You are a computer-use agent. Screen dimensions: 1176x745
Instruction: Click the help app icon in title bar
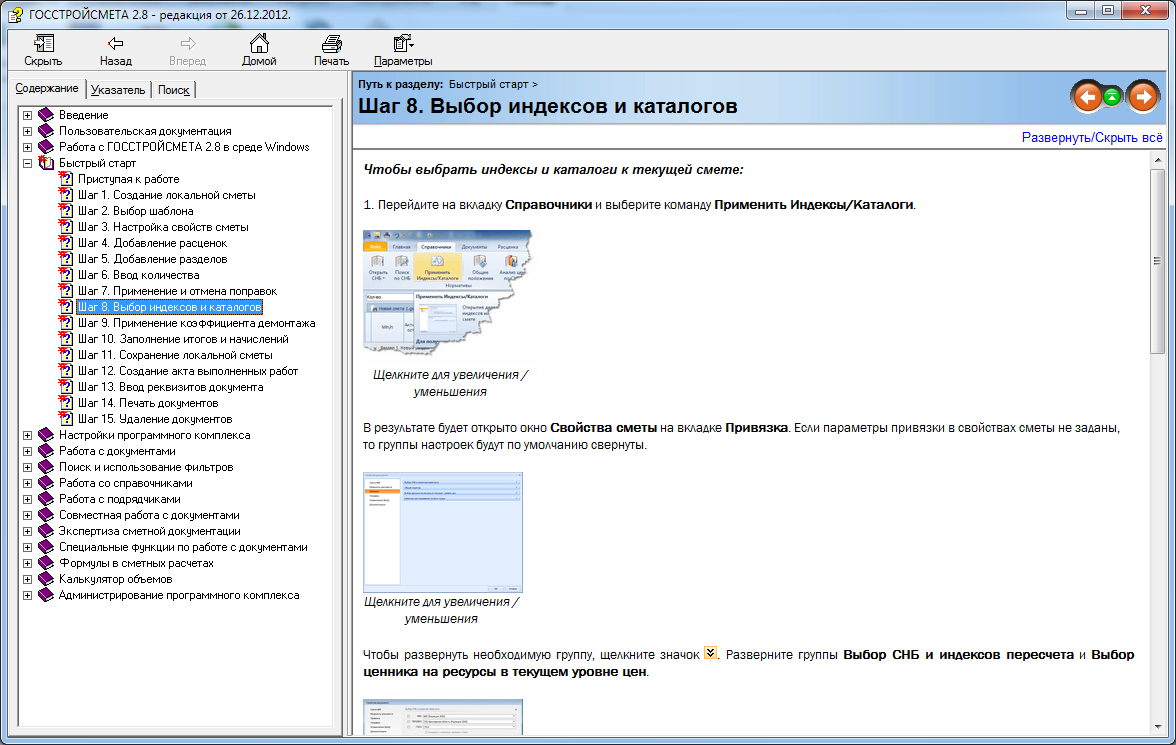15,14
